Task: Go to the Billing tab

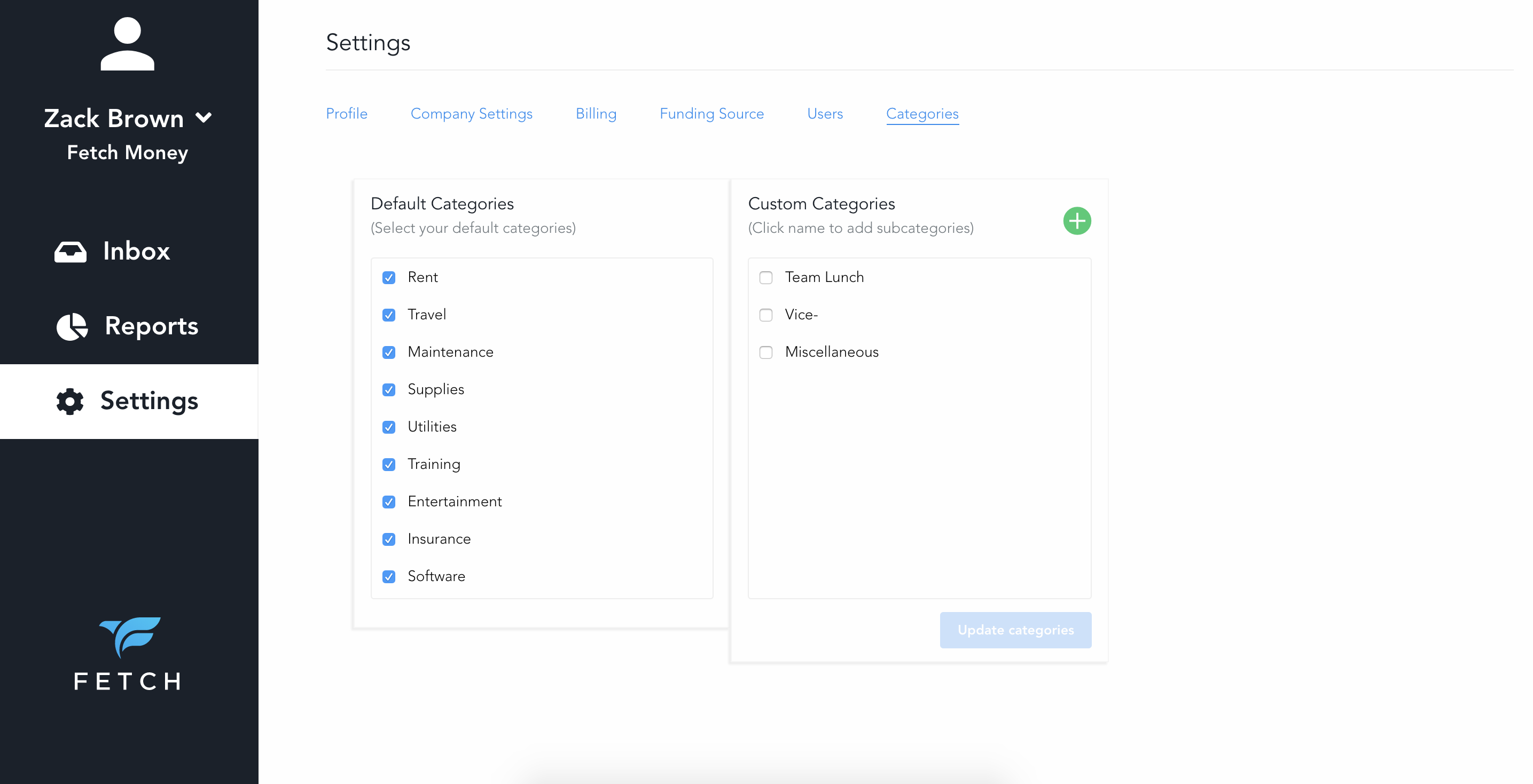Action: (596, 114)
